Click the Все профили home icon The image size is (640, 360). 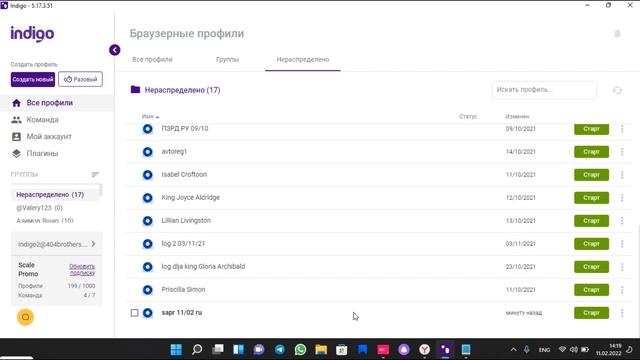tap(16, 103)
